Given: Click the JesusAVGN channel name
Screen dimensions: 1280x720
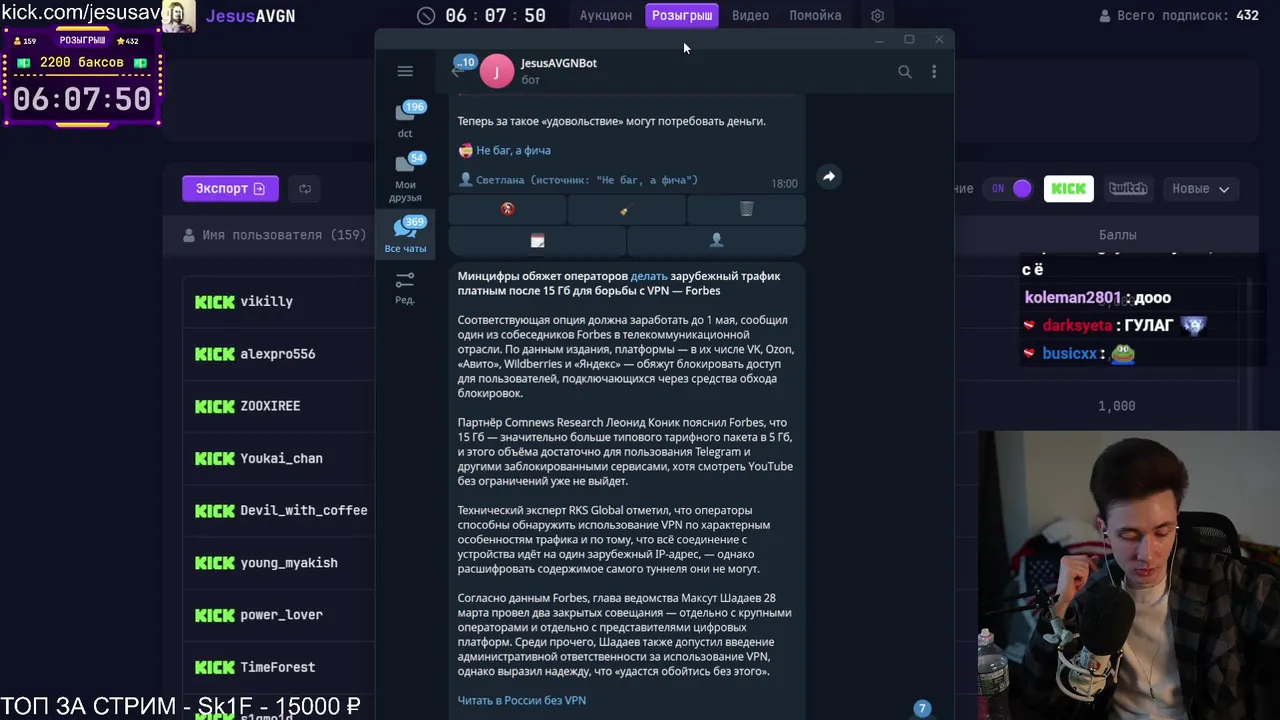Looking at the screenshot, I should [x=250, y=16].
